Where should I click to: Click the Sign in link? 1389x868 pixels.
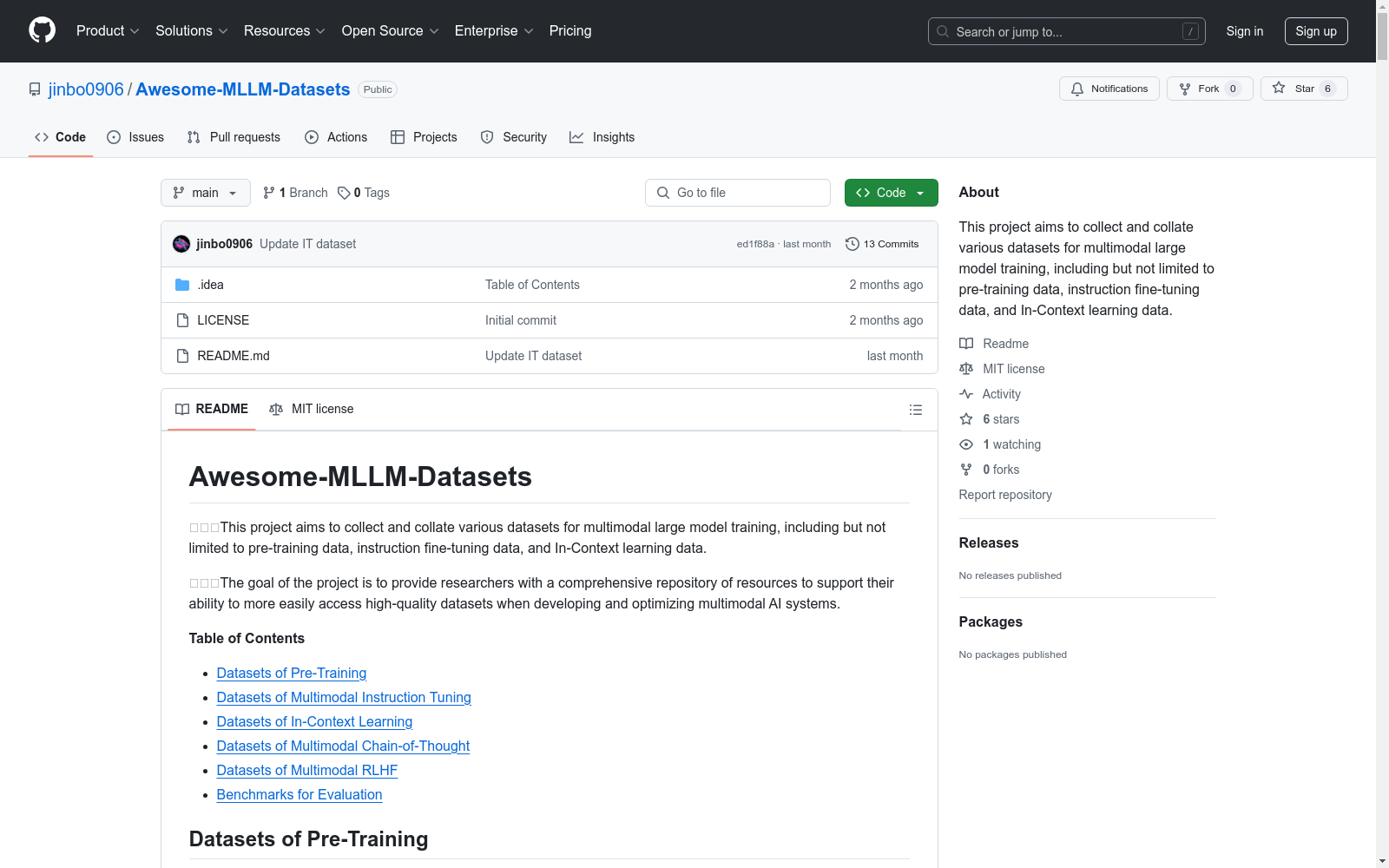1244,31
